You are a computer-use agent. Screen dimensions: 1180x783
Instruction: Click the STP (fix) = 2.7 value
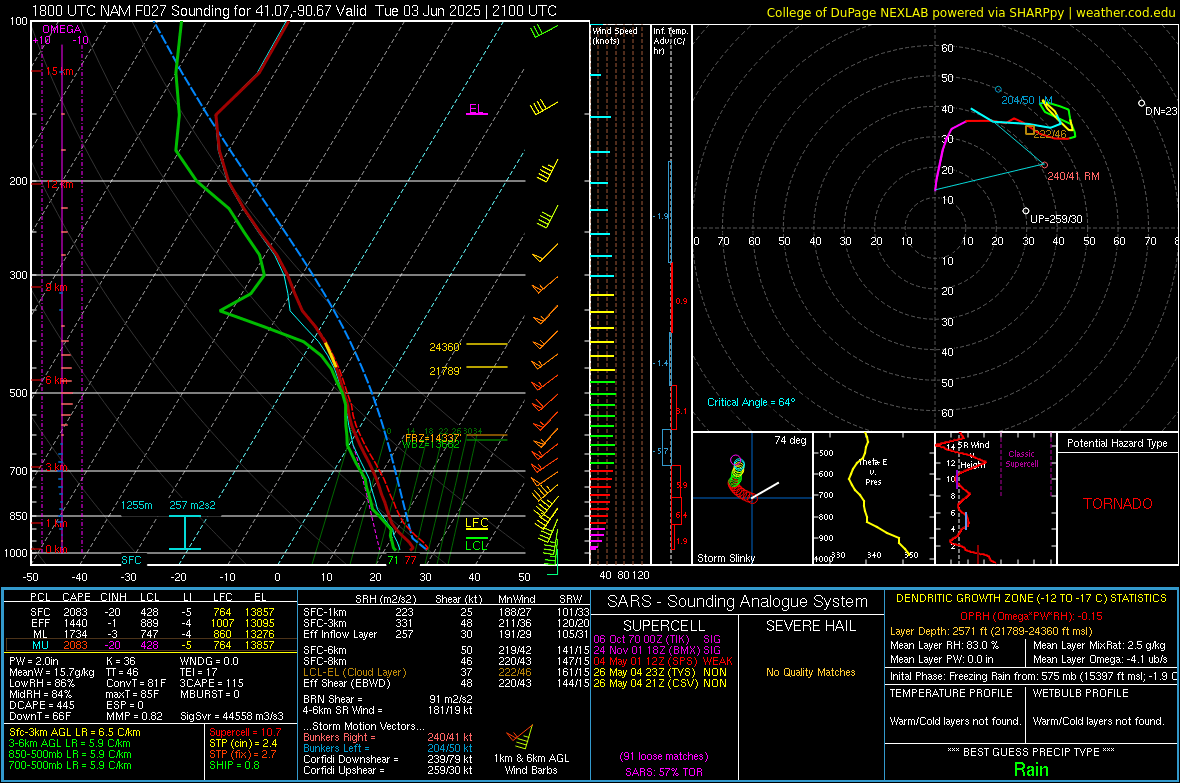[x=242, y=754]
